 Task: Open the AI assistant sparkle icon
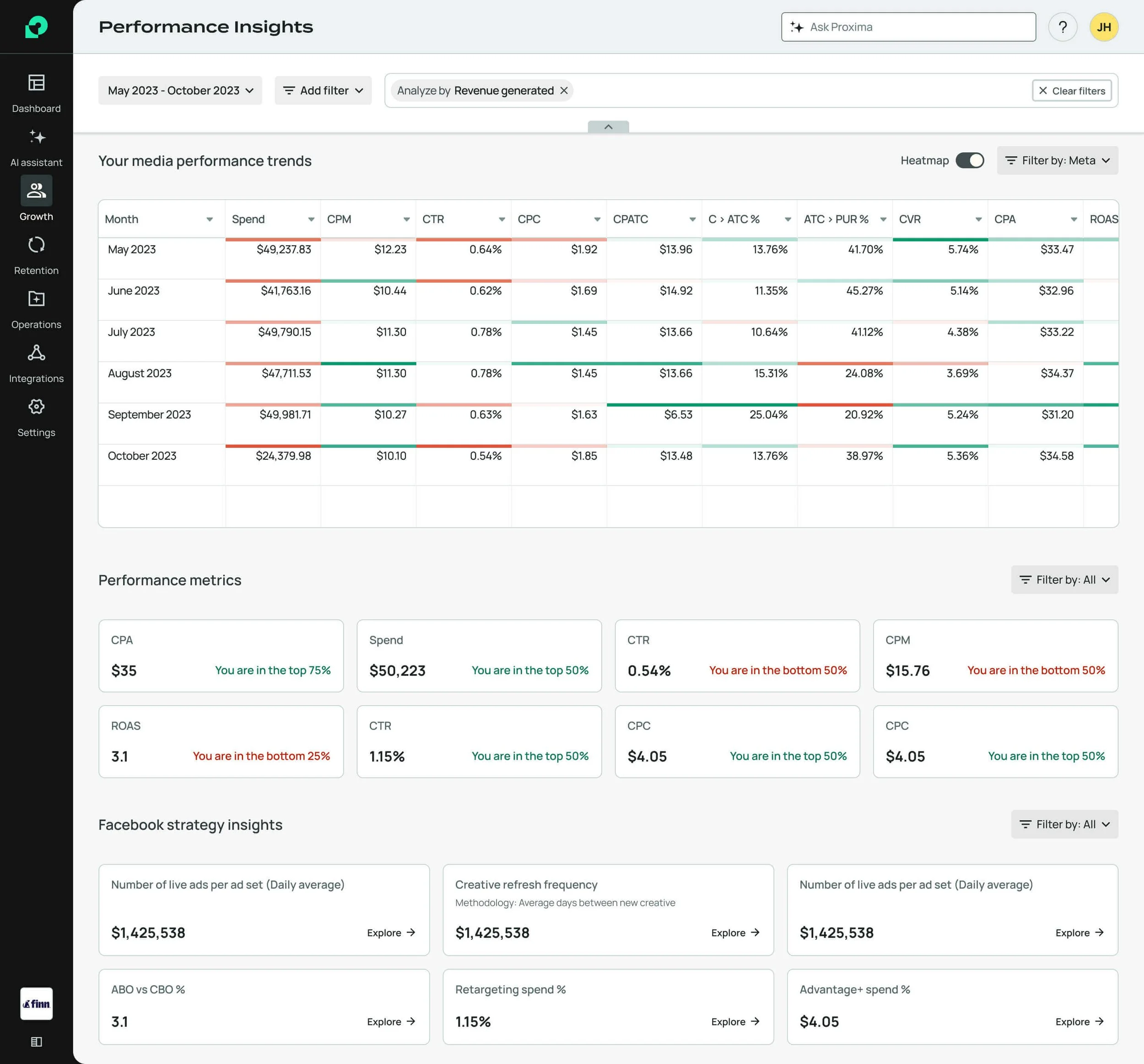pyautogui.click(x=36, y=137)
